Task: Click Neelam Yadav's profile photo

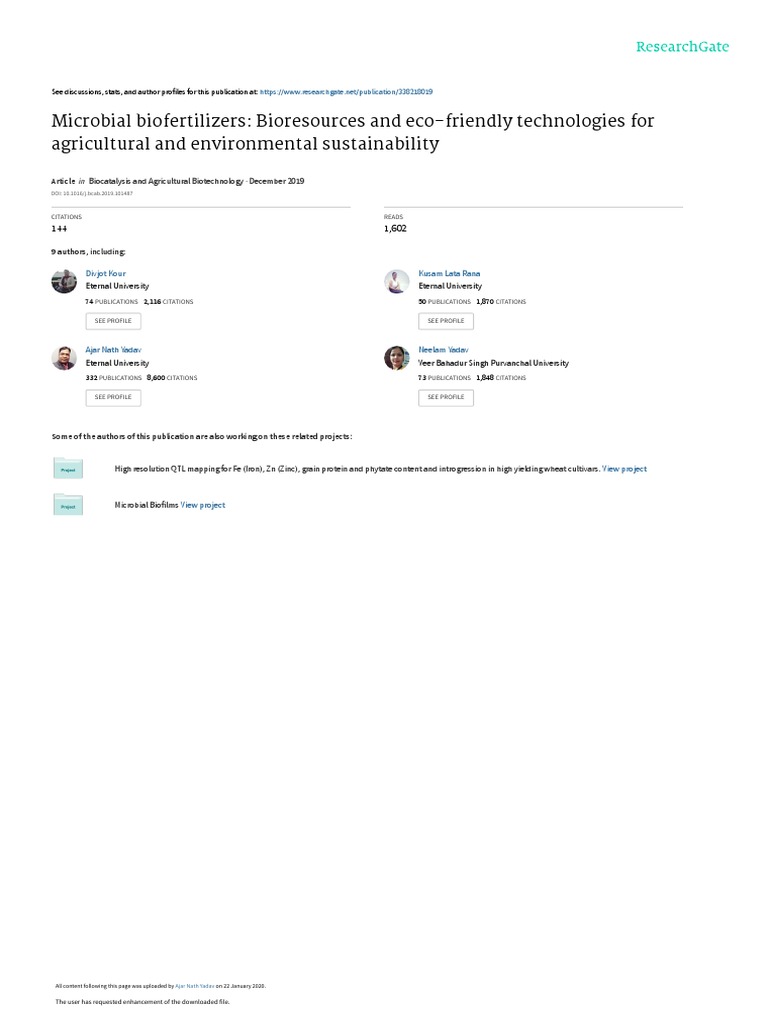Action: tap(397, 358)
